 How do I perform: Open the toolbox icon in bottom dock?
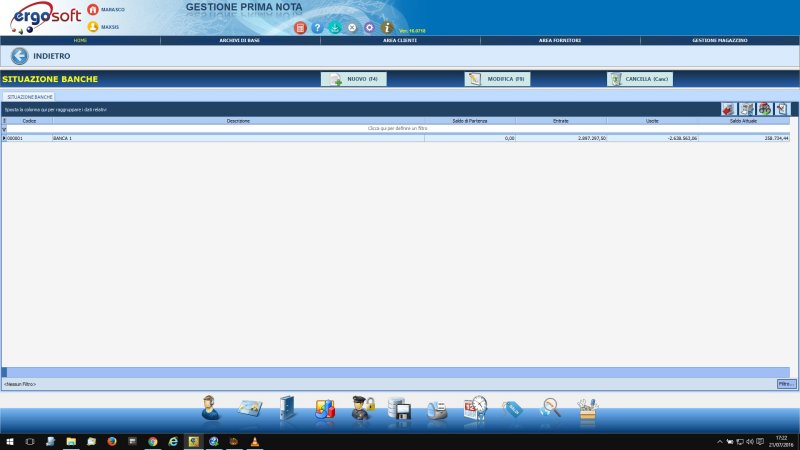coord(587,410)
